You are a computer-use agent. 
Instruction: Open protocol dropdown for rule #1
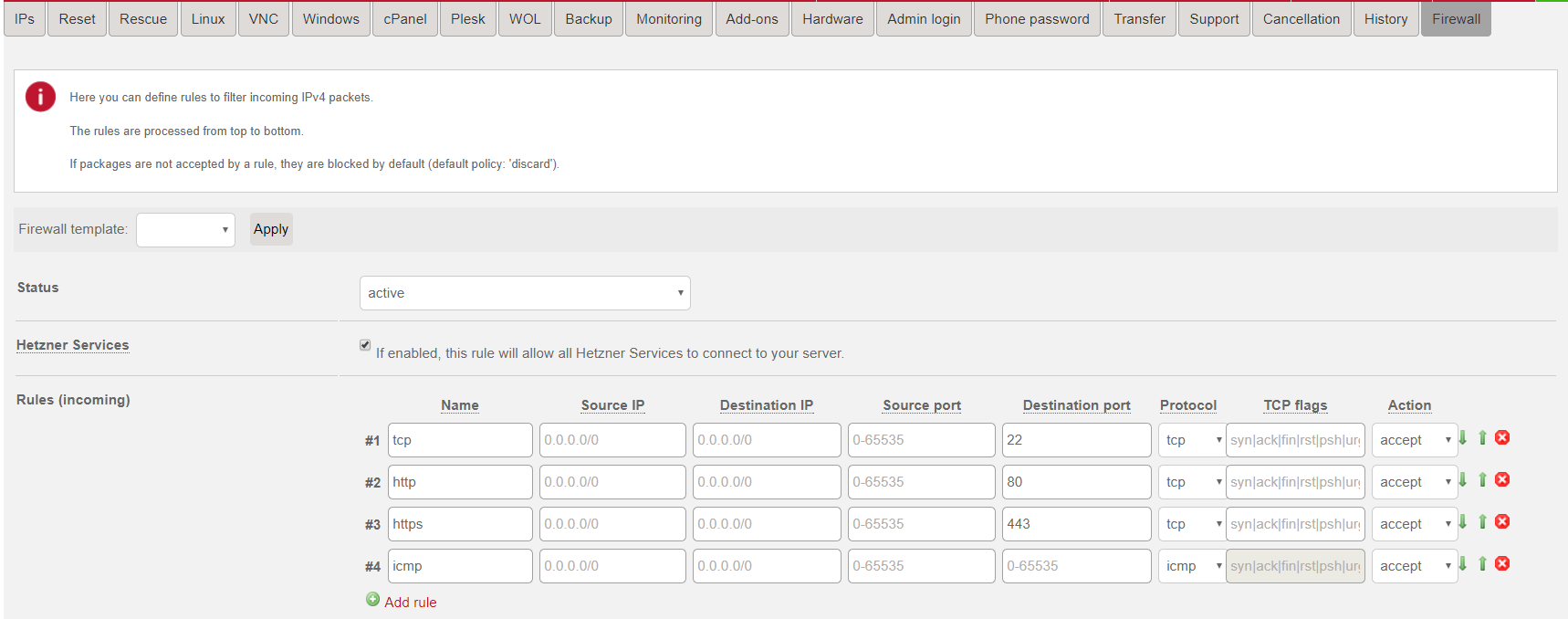point(1192,440)
